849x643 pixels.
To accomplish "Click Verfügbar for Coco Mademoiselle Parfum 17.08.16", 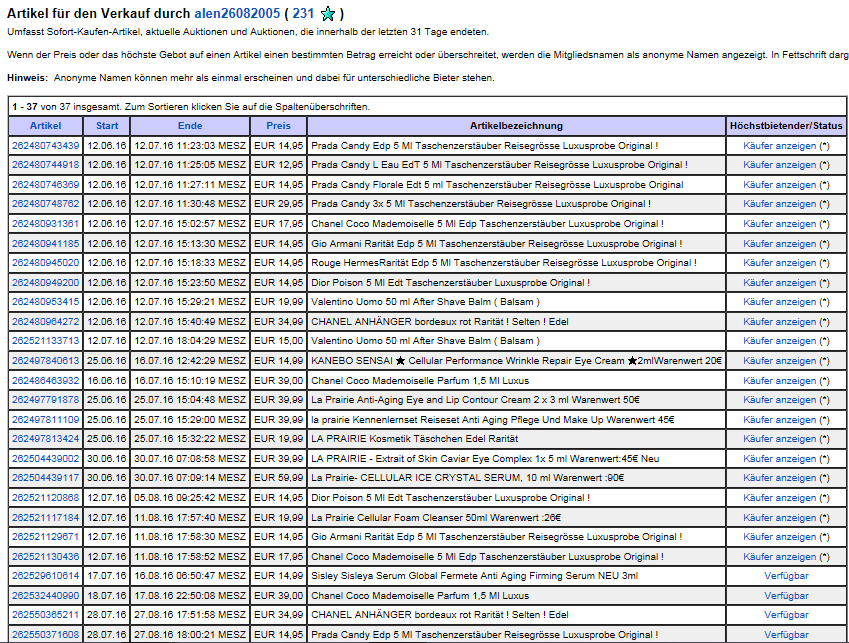I will click(786, 595).
